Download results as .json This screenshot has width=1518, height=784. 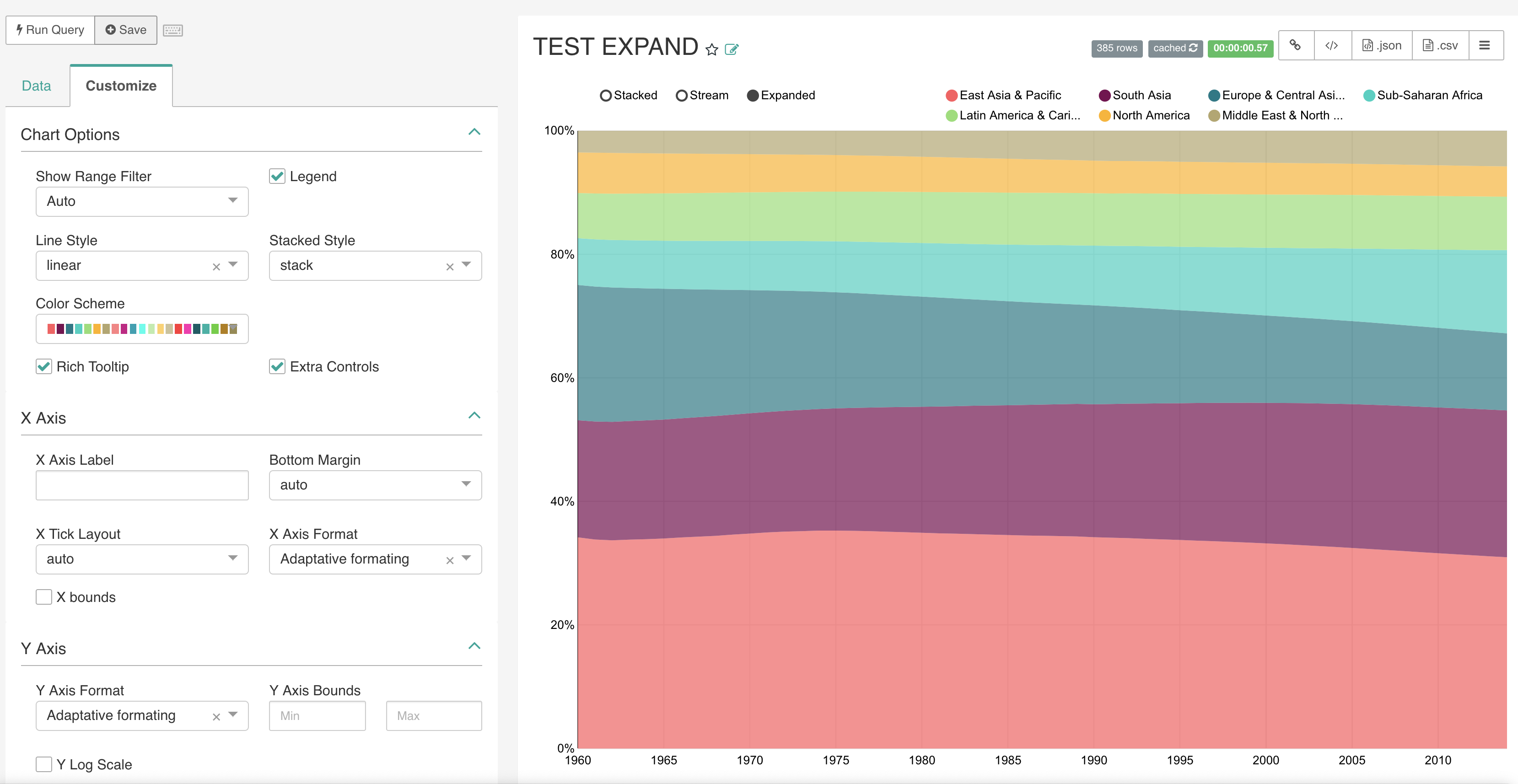click(x=1381, y=45)
